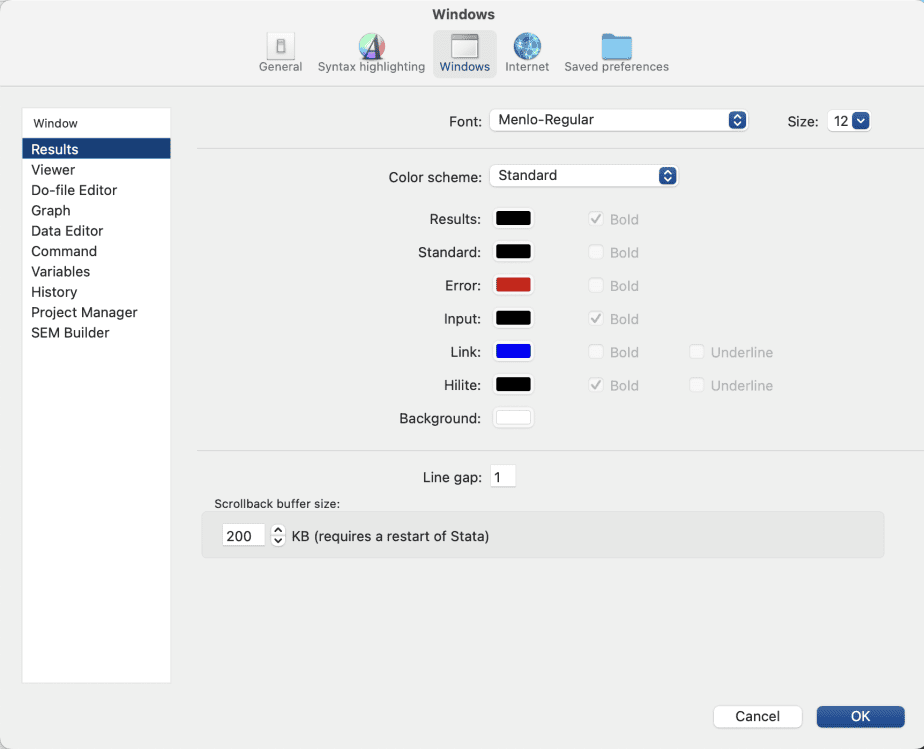
Task: Open the General preferences pane
Action: click(x=280, y=53)
